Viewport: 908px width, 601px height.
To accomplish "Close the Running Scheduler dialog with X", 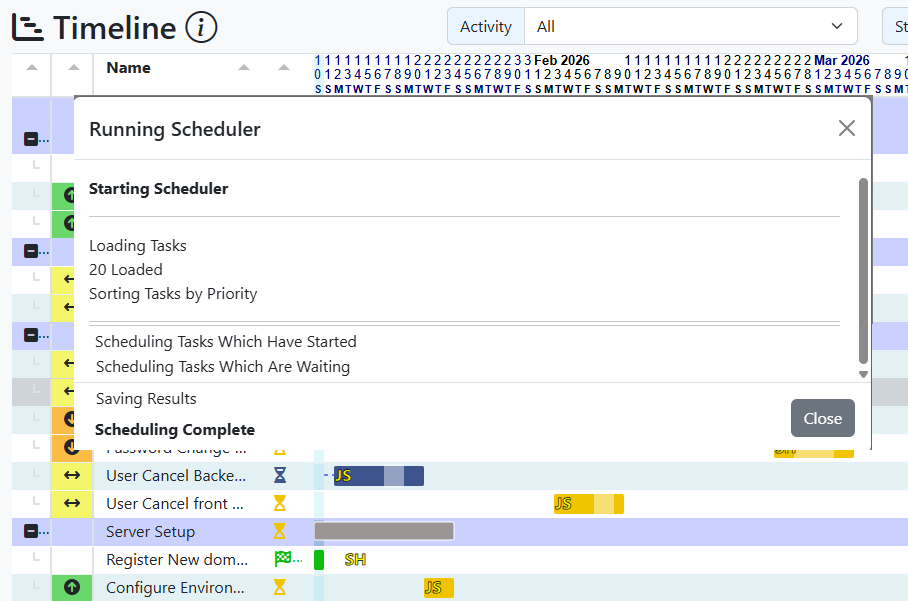I will 846,128.
